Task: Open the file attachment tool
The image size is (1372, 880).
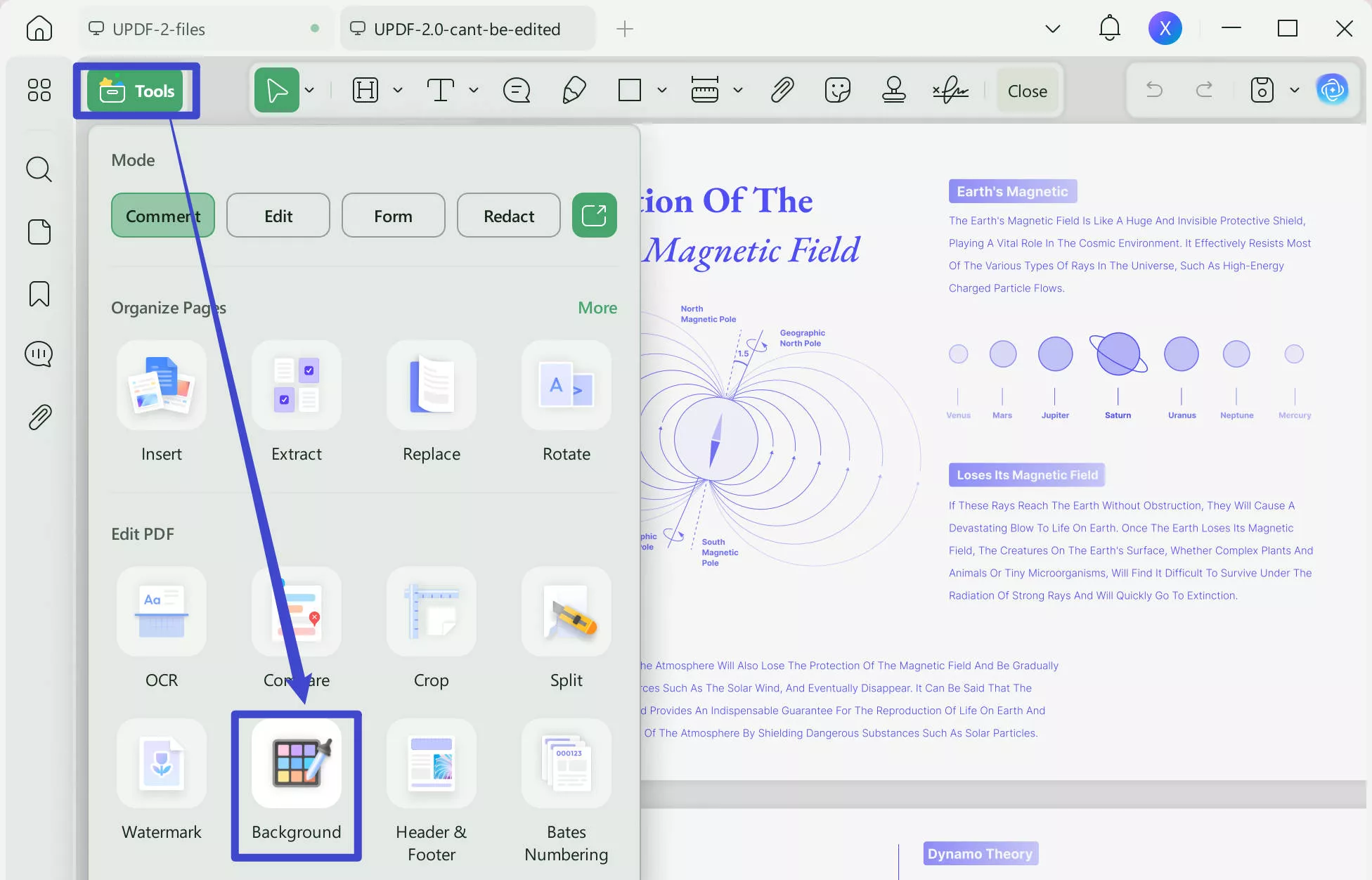Action: coord(782,90)
